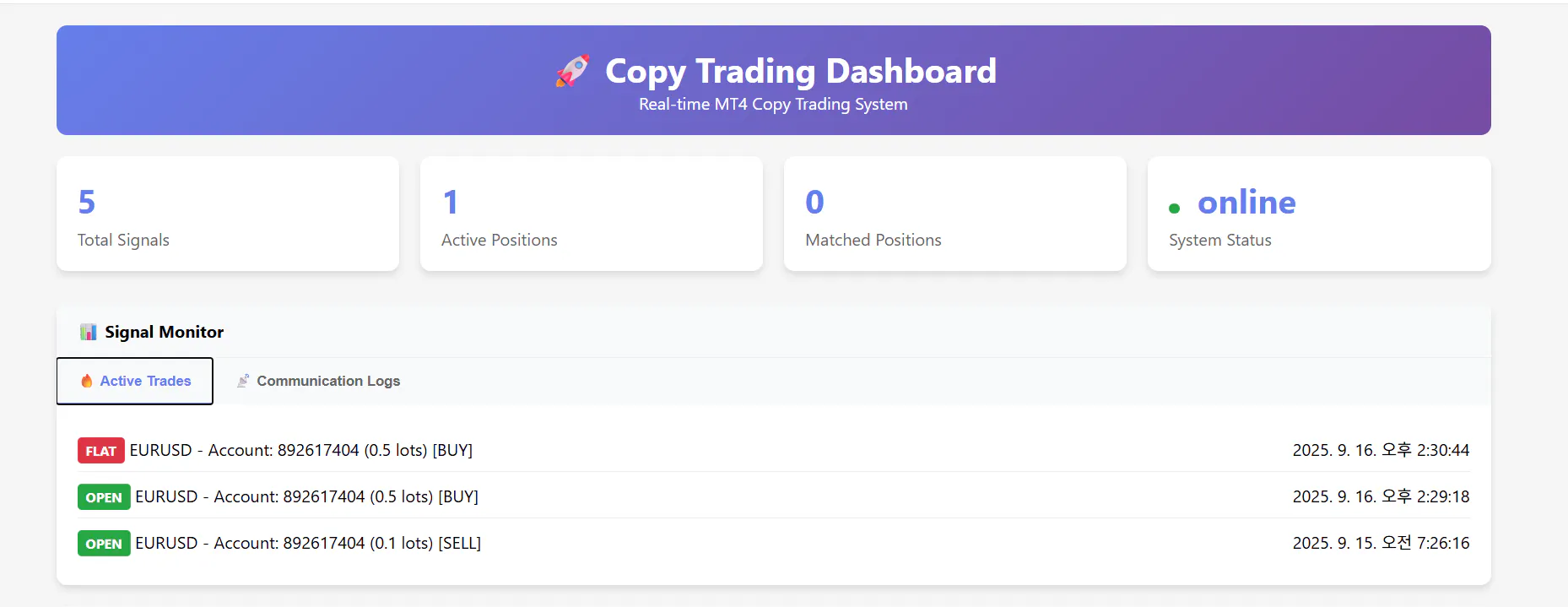This screenshot has width=1568, height=607.
Task: Click the System Status online text
Action: 1246,203
